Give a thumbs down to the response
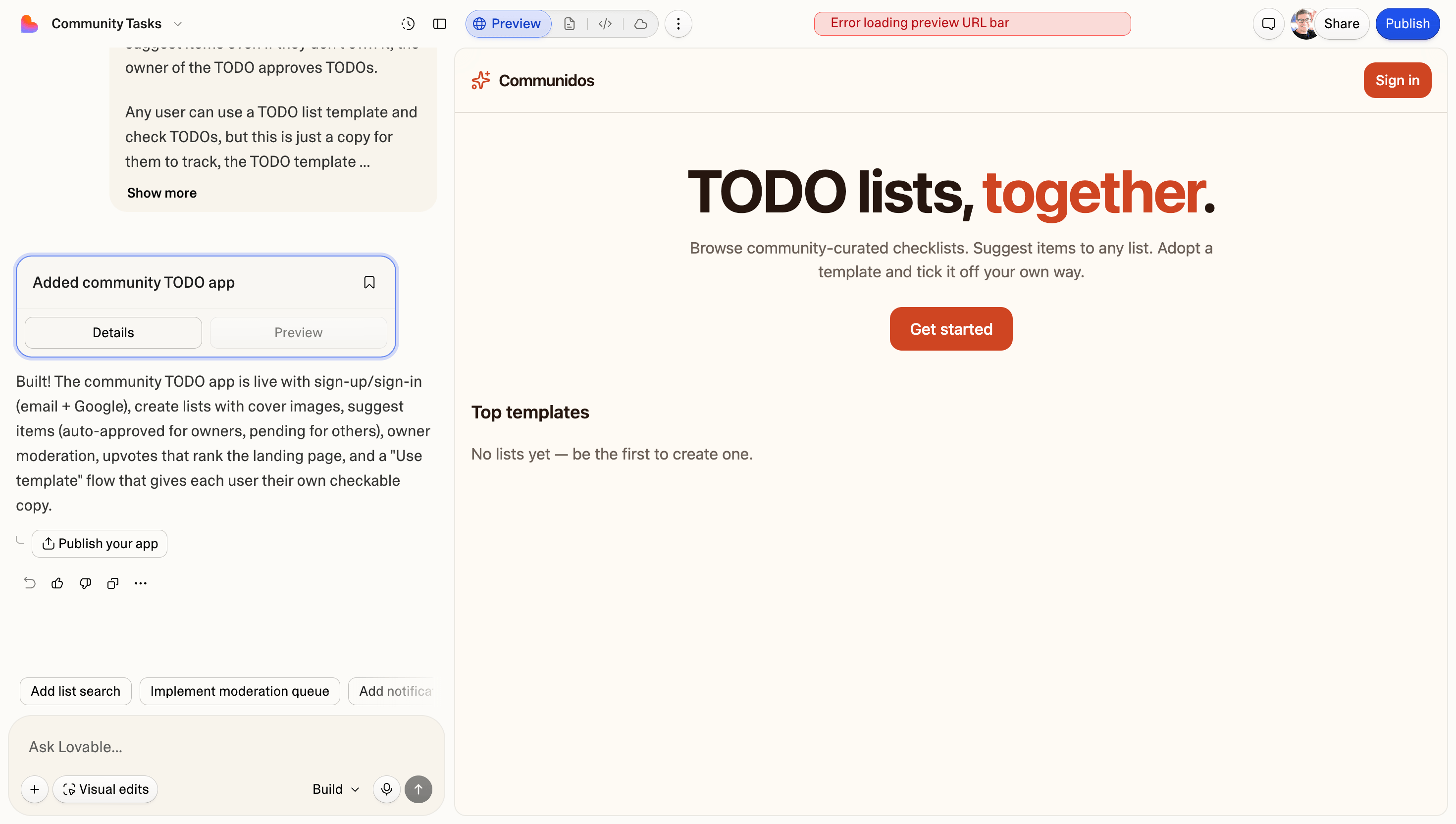 tap(85, 583)
